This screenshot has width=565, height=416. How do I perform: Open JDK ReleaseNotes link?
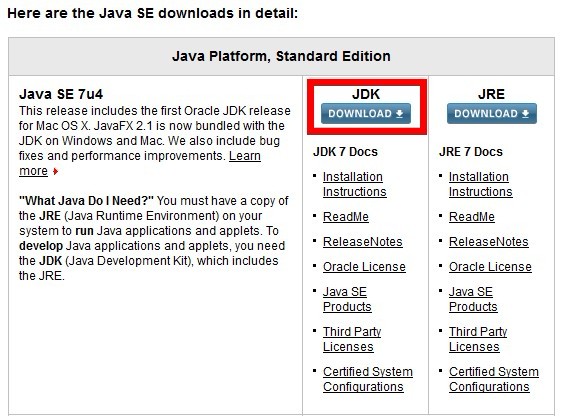pyautogui.click(x=362, y=242)
